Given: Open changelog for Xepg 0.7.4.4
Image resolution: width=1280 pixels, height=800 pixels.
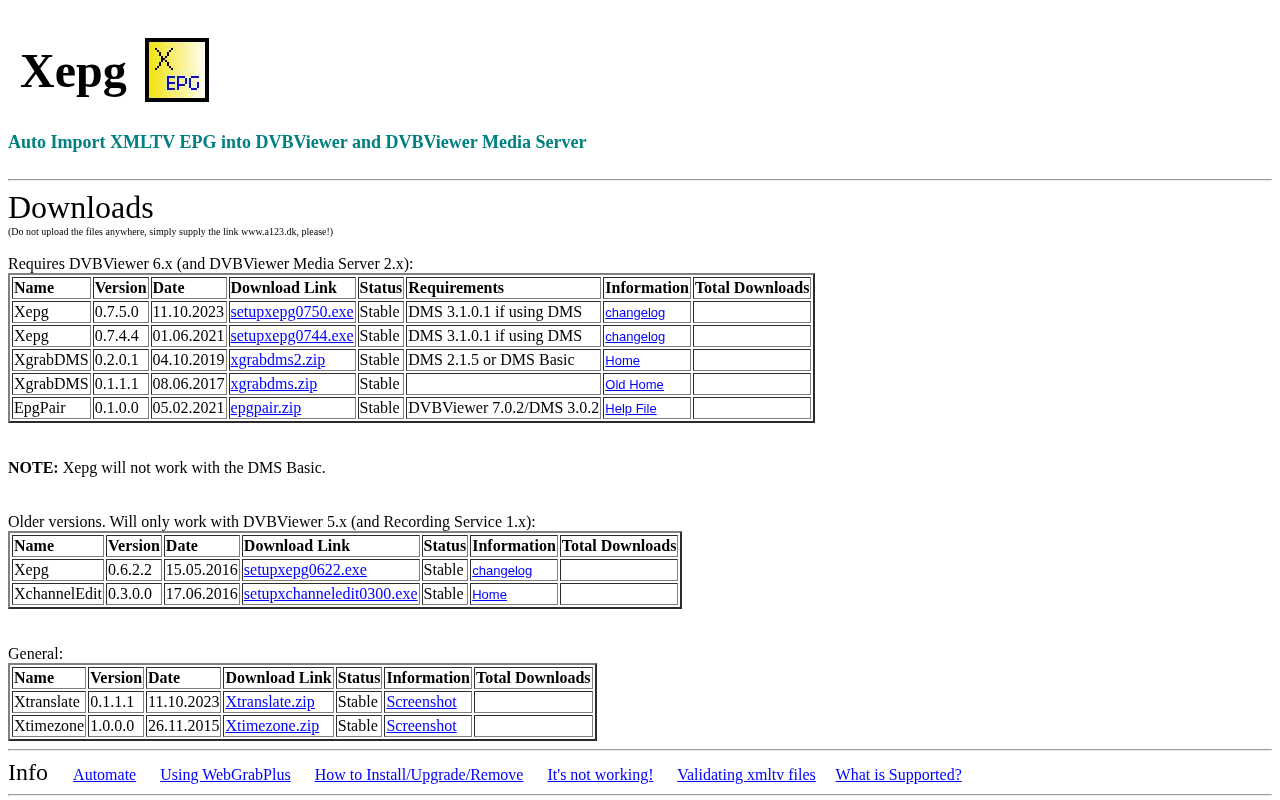Looking at the screenshot, I should (x=635, y=336).
